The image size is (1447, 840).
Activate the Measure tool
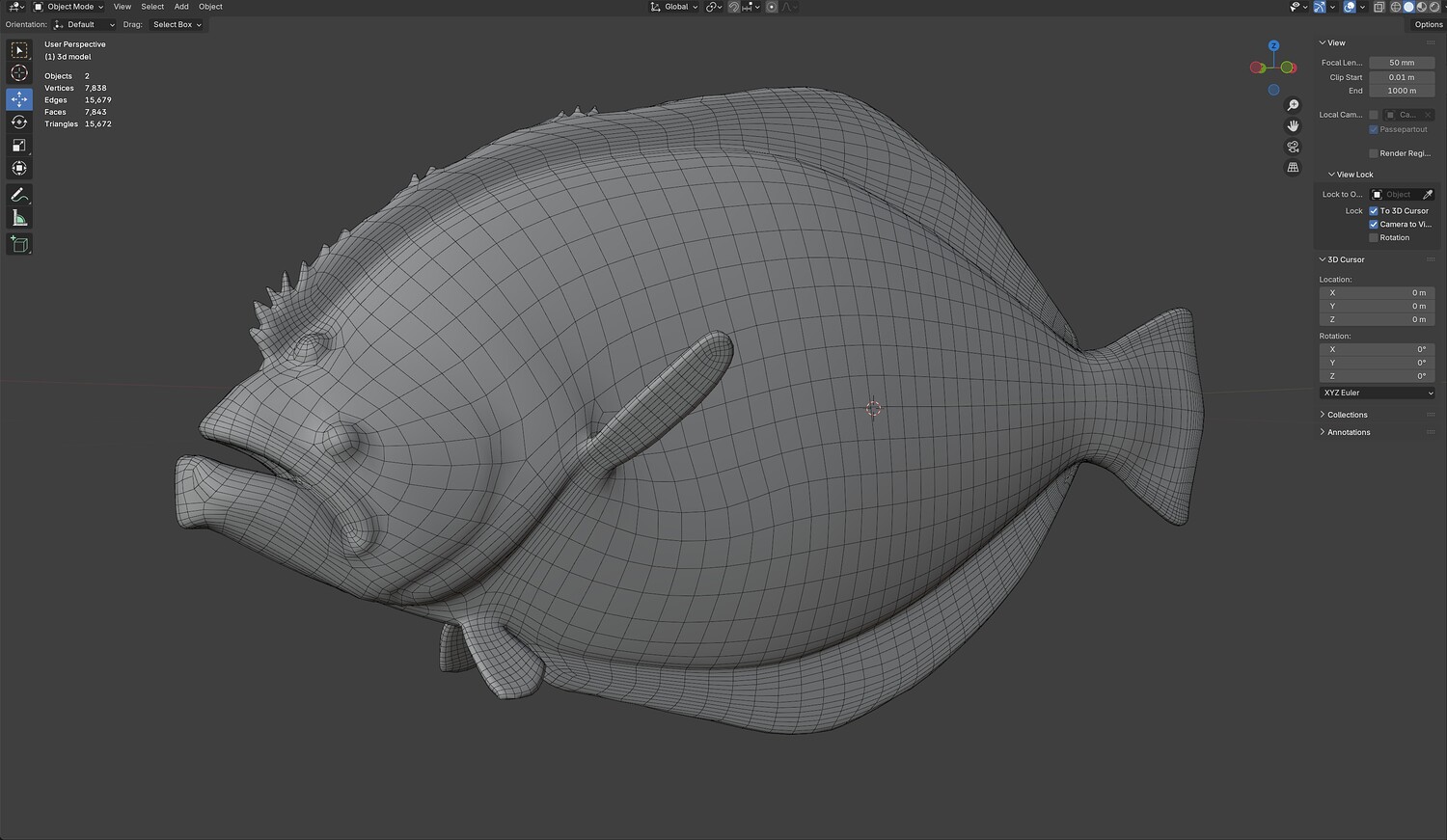tap(19, 218)
